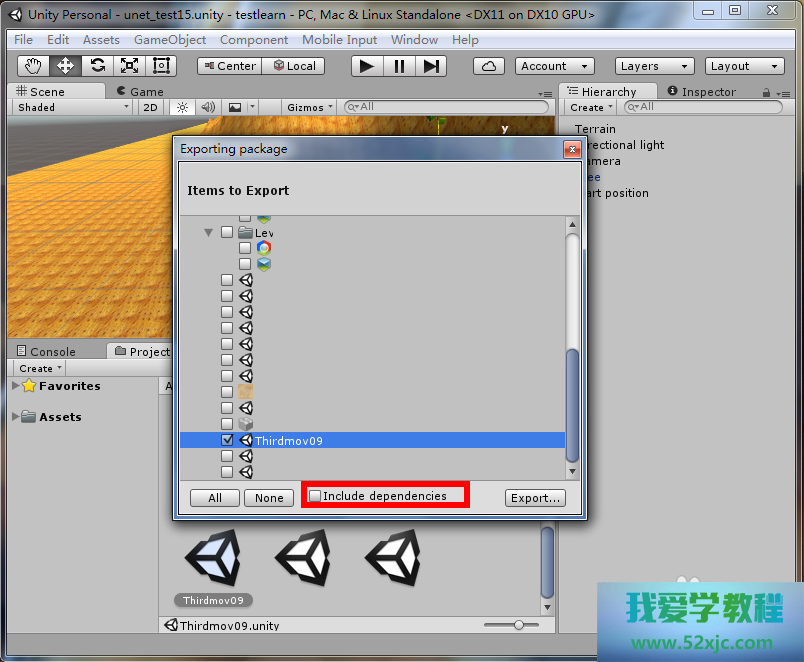
Task: Enable Include dependencies checkbox
Action: pyautogui.click(x=315, y=496)
